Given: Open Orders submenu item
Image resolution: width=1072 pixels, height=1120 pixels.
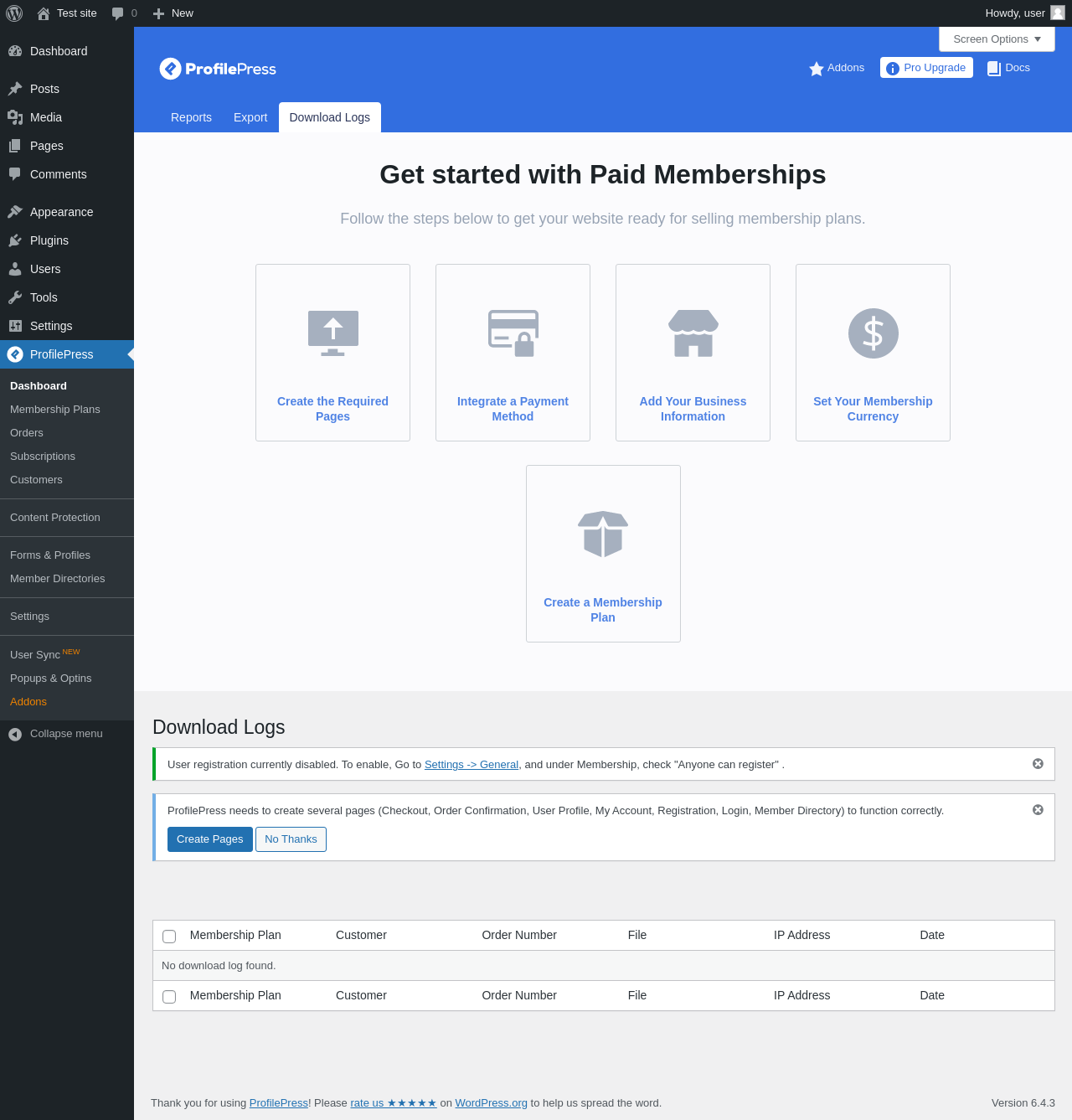Looking at the screenshot, I should tap(27, 432).
